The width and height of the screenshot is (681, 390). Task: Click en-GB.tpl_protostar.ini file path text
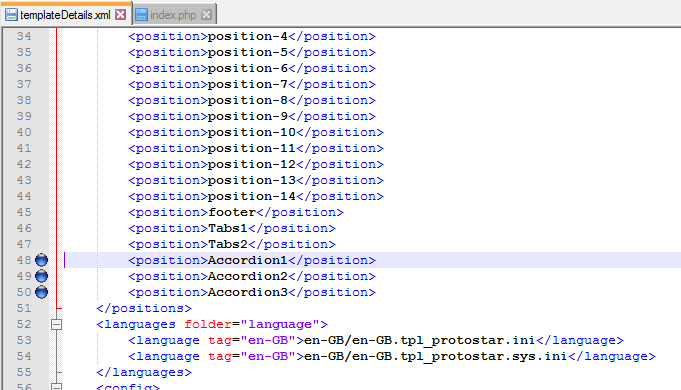coord(420,341)
